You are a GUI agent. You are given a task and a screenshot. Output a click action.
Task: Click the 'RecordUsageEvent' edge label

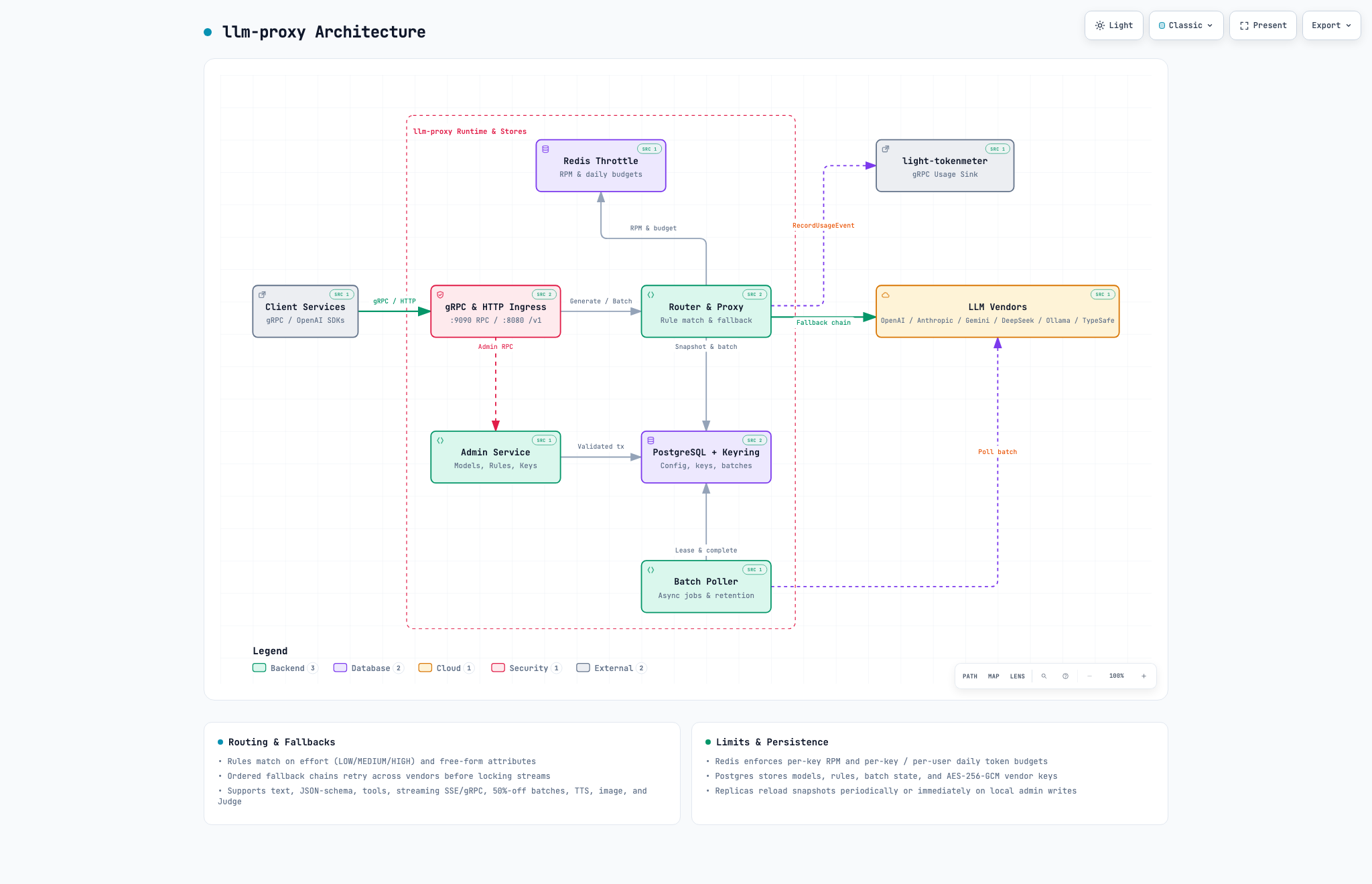[823, 226]
